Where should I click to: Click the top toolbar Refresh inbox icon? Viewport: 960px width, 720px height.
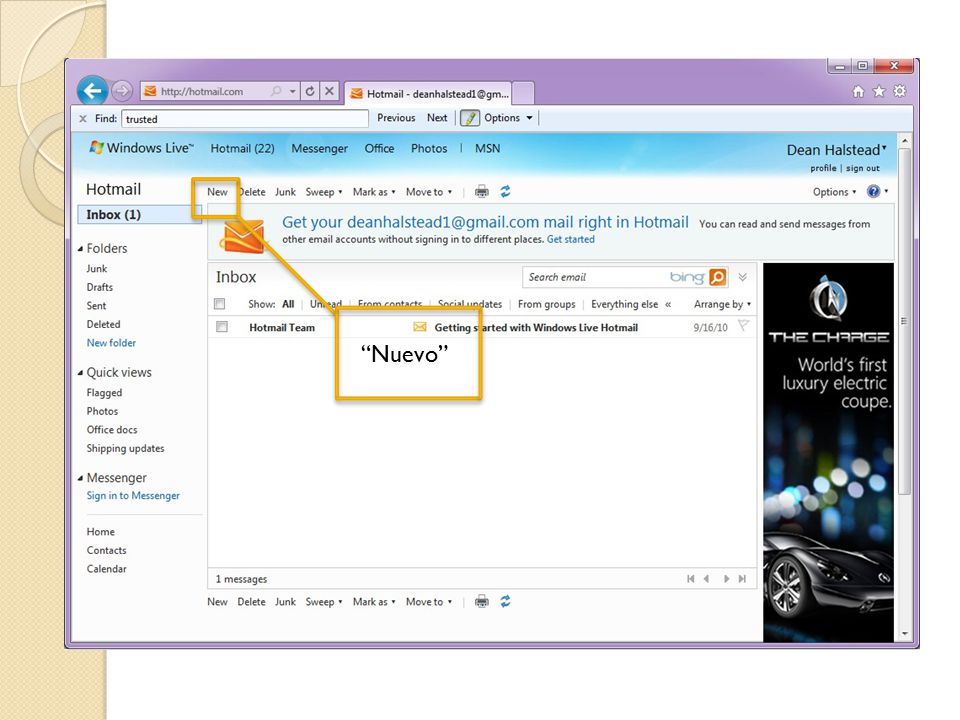pyautogui.click(x=505, y=192)
